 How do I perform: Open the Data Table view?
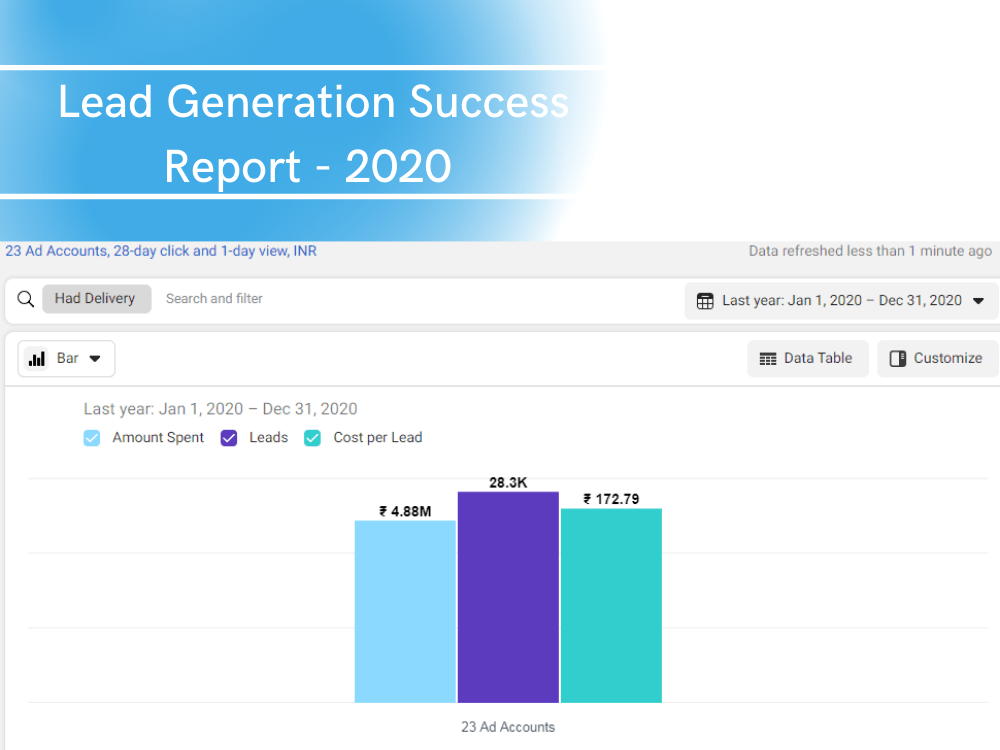coord(808,358)
